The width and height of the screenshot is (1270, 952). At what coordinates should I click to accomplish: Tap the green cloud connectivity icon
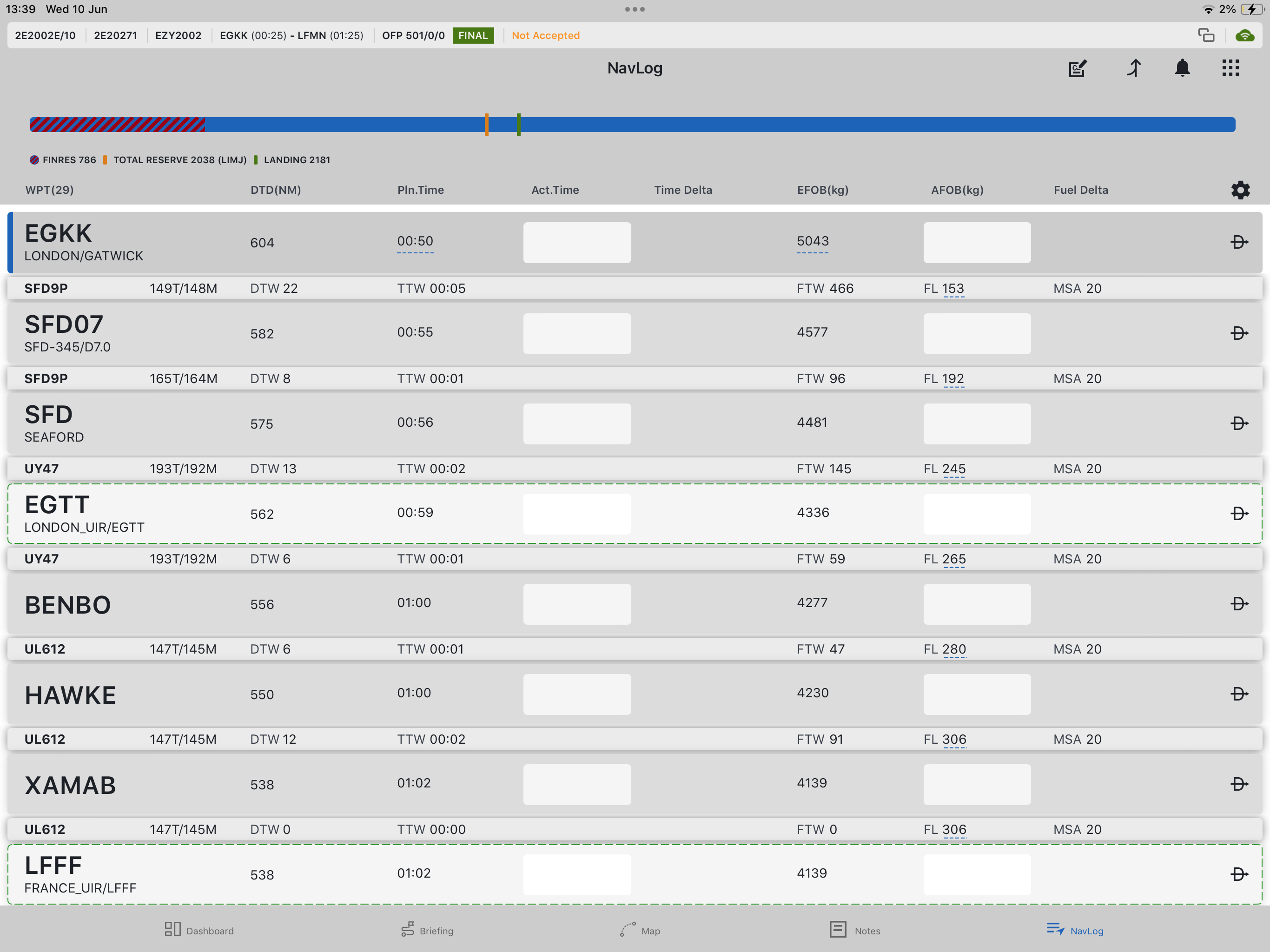click(1244, 36)
